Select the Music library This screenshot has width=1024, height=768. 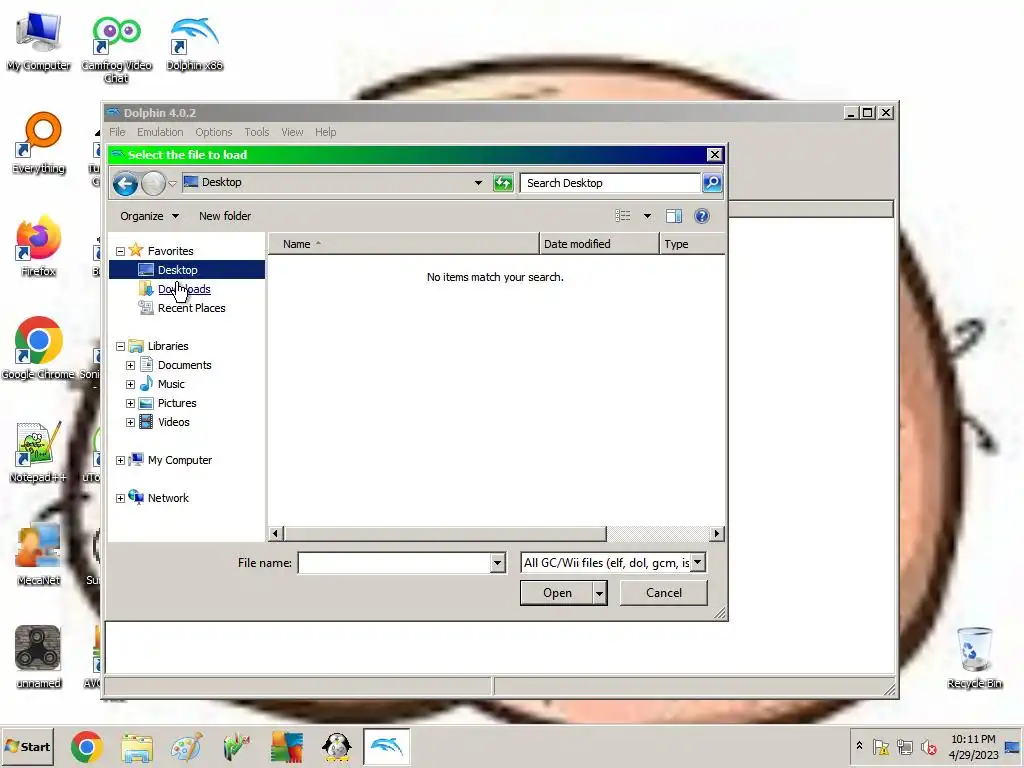[x=171, y=384]
